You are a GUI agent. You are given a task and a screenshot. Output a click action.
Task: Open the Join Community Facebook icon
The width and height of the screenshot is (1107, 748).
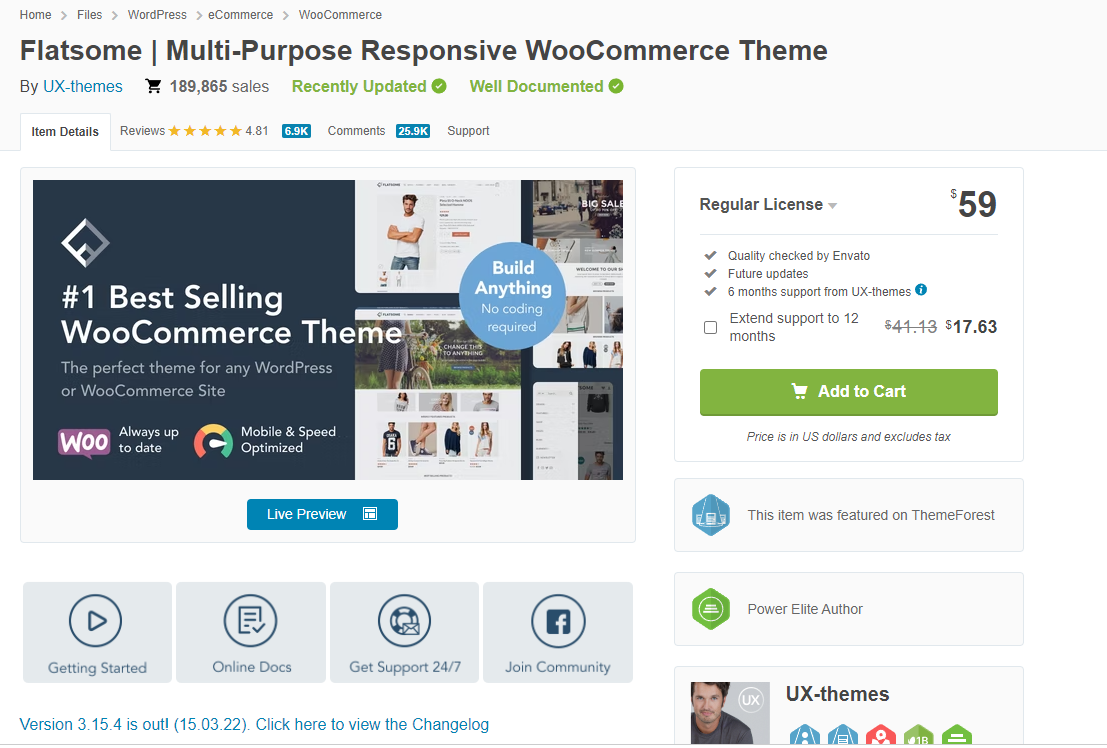point(558,621)
